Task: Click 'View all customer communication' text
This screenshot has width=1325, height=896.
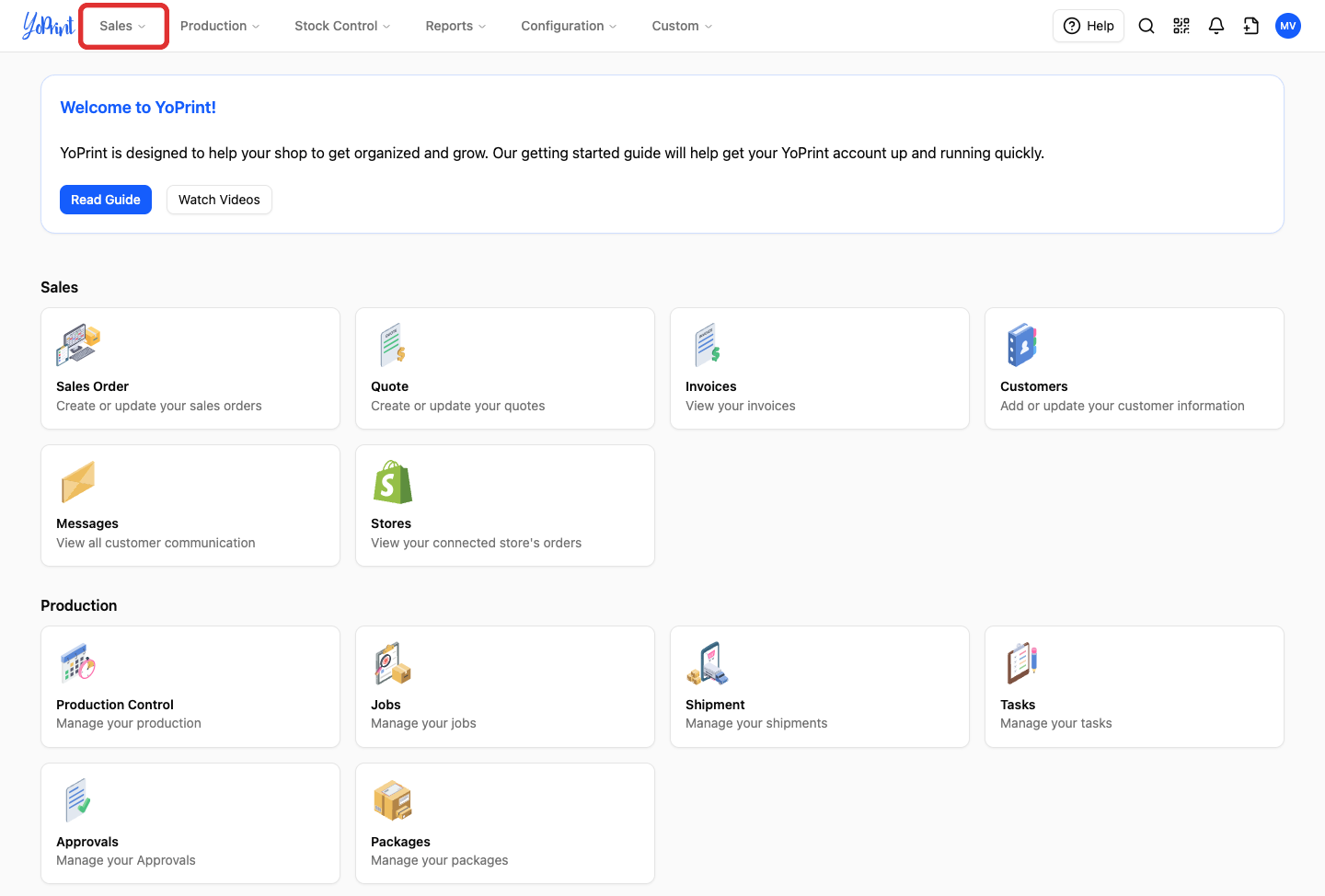Action: [156, 543]
